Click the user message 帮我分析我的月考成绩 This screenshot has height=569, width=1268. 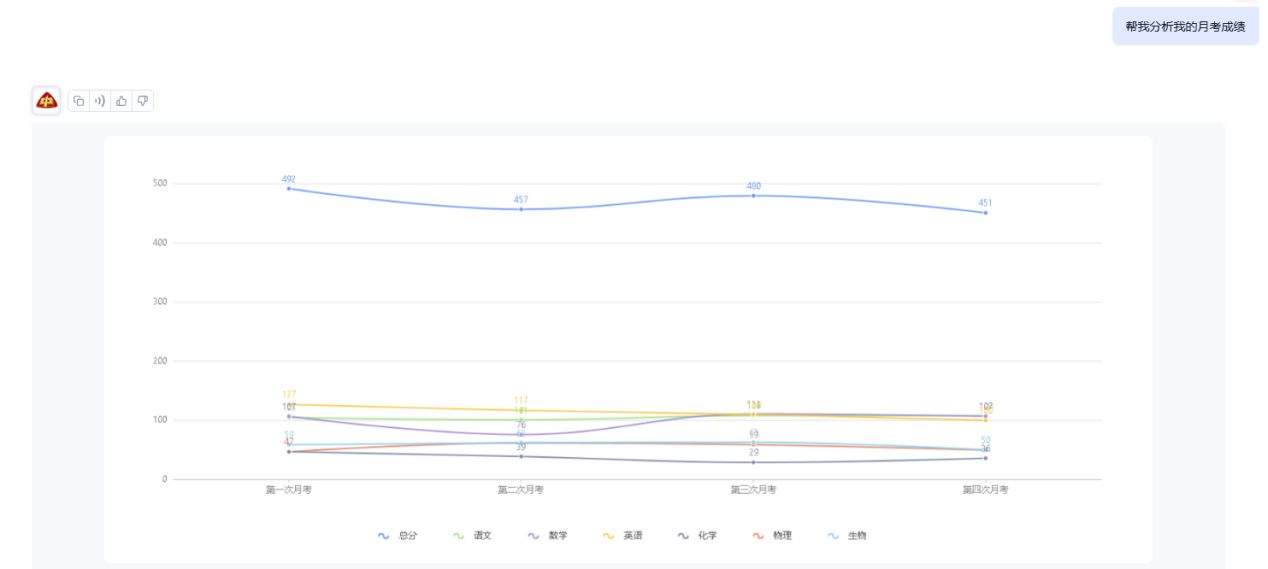pos(1185,26)
